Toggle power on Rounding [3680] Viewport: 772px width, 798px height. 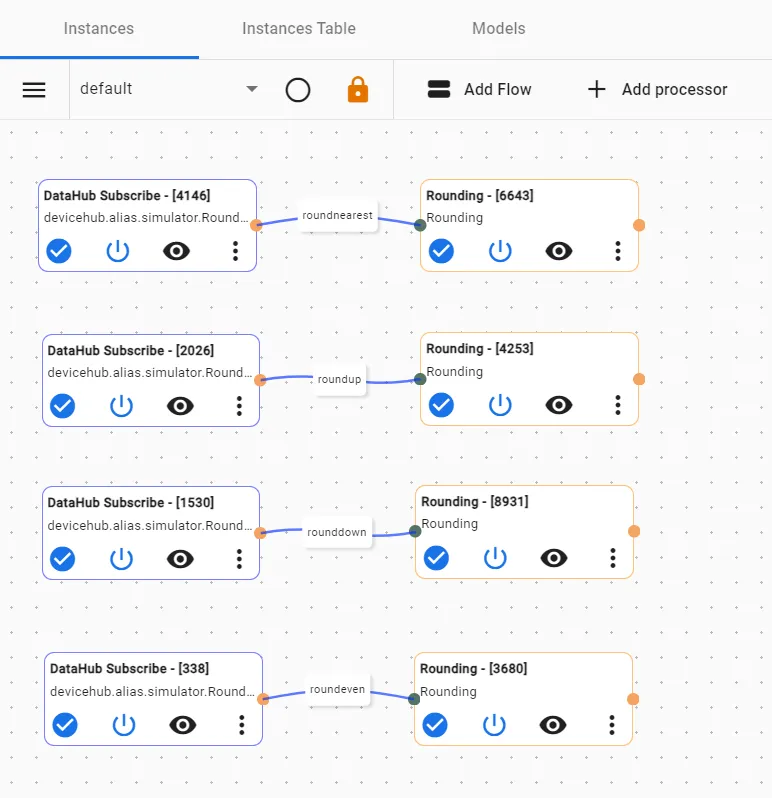[494, 725]
